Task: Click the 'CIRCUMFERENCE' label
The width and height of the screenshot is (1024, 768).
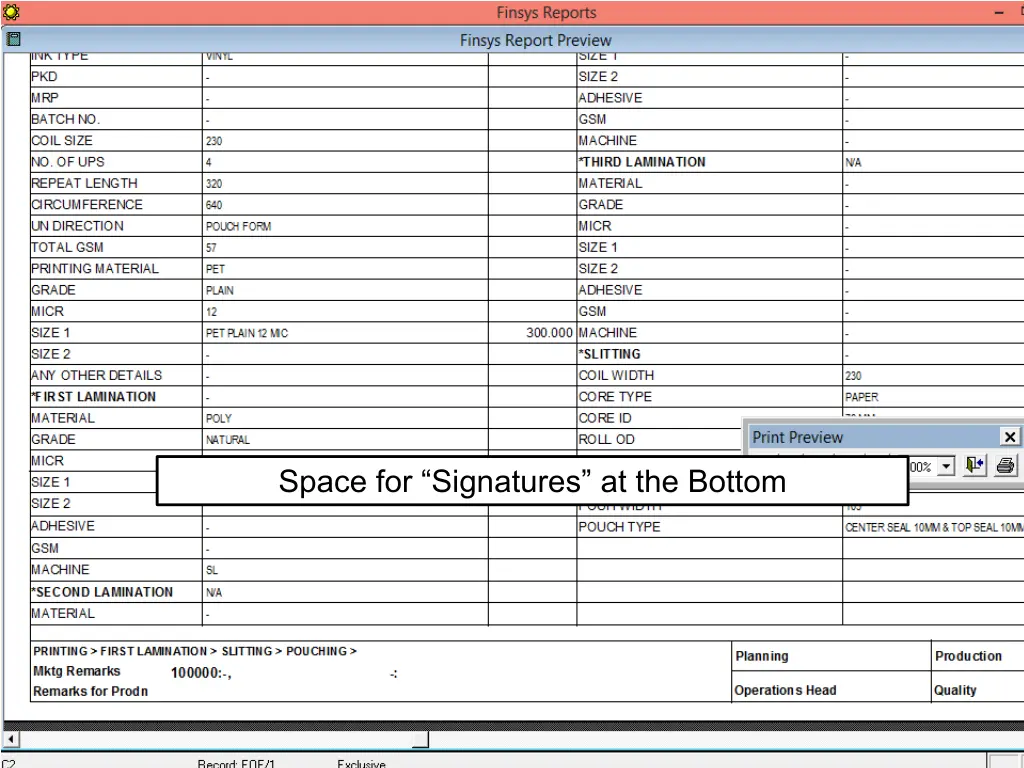Action: click(87, 204)
